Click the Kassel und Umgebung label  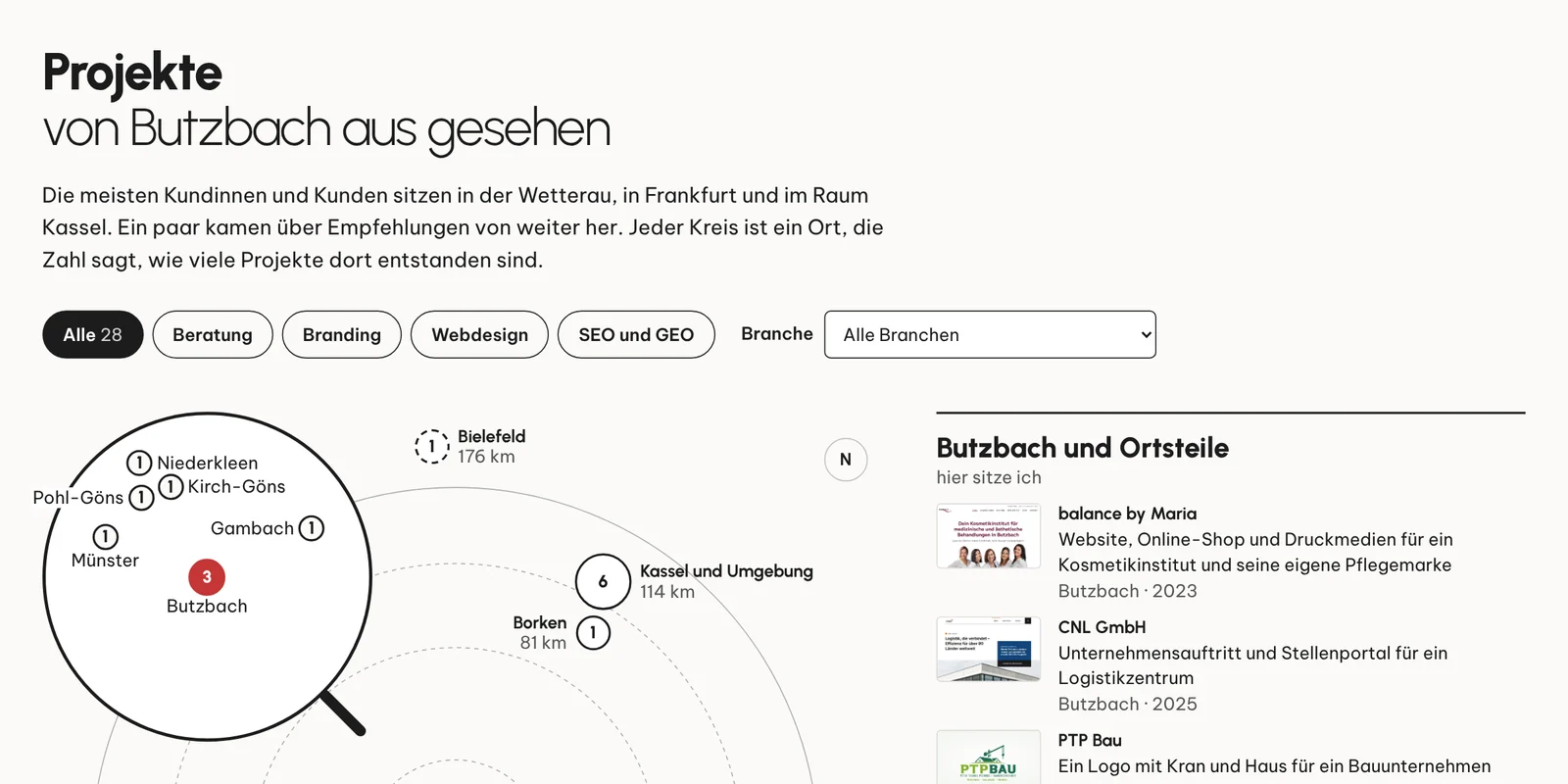(726, 571)
